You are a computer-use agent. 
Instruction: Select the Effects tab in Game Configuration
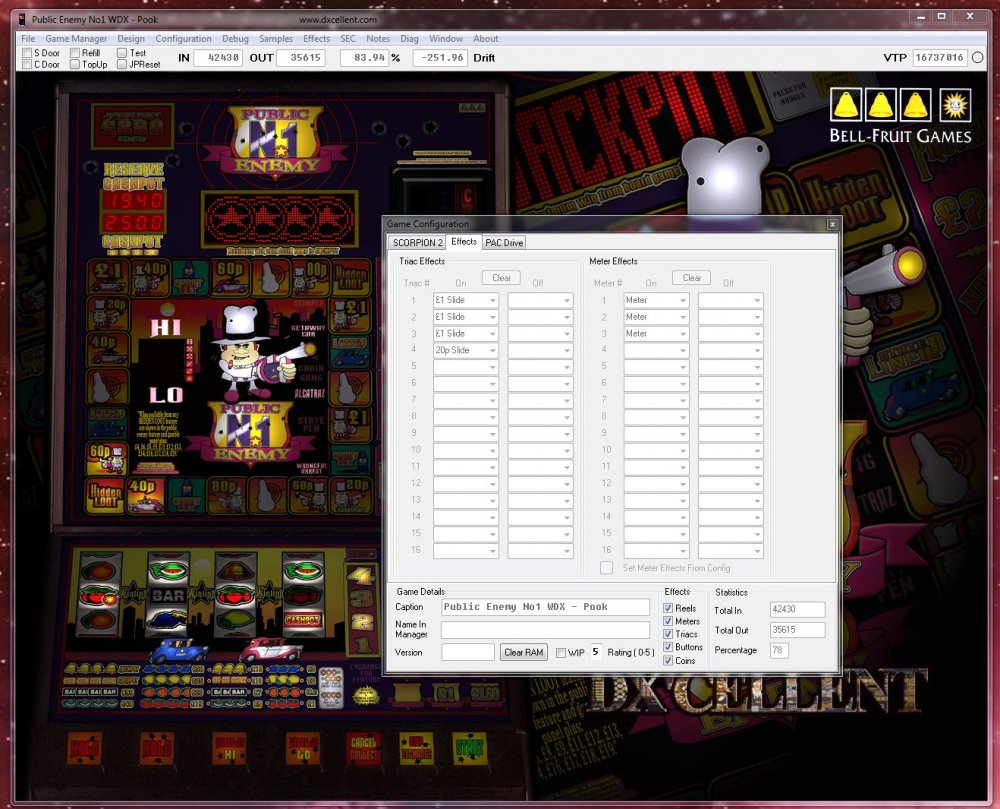[x=464, y=242]
